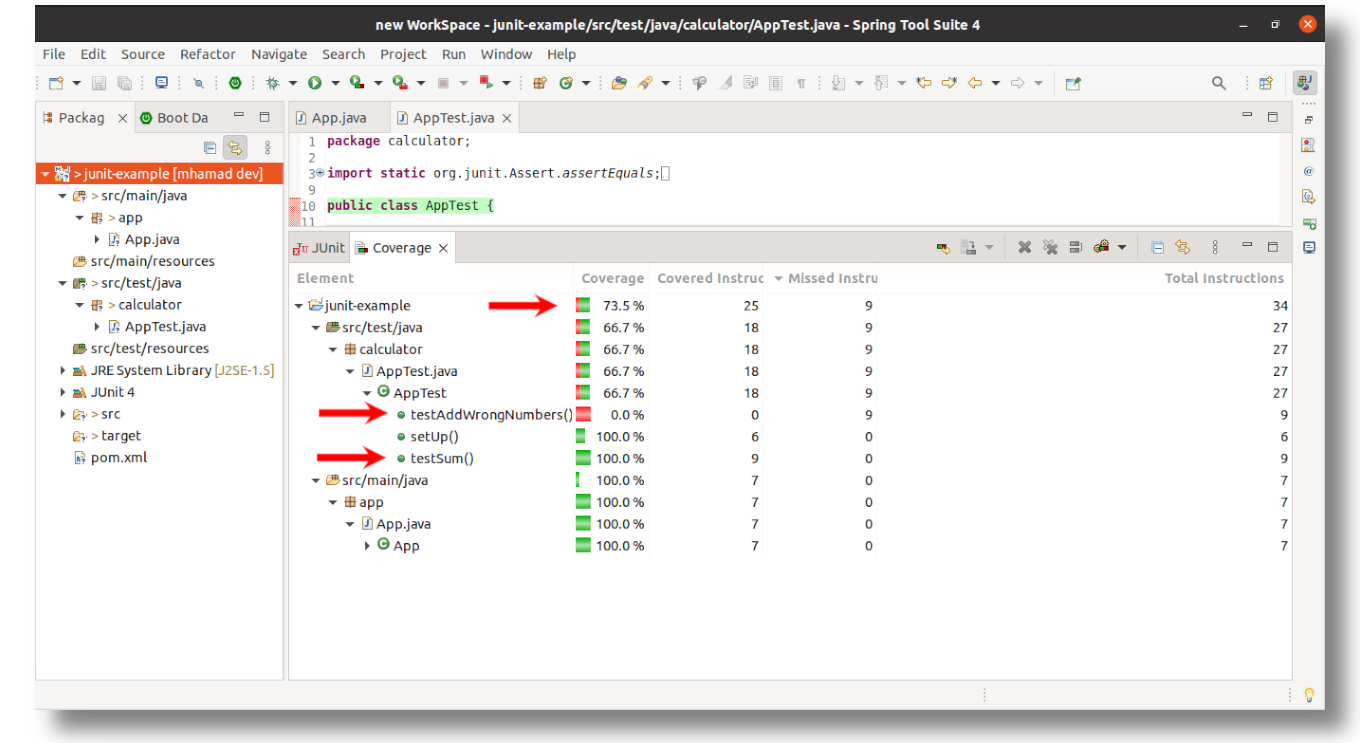The image size is (1360, 743).
Task: Click the New Java Package icon
Action: [x=540, y=83]
